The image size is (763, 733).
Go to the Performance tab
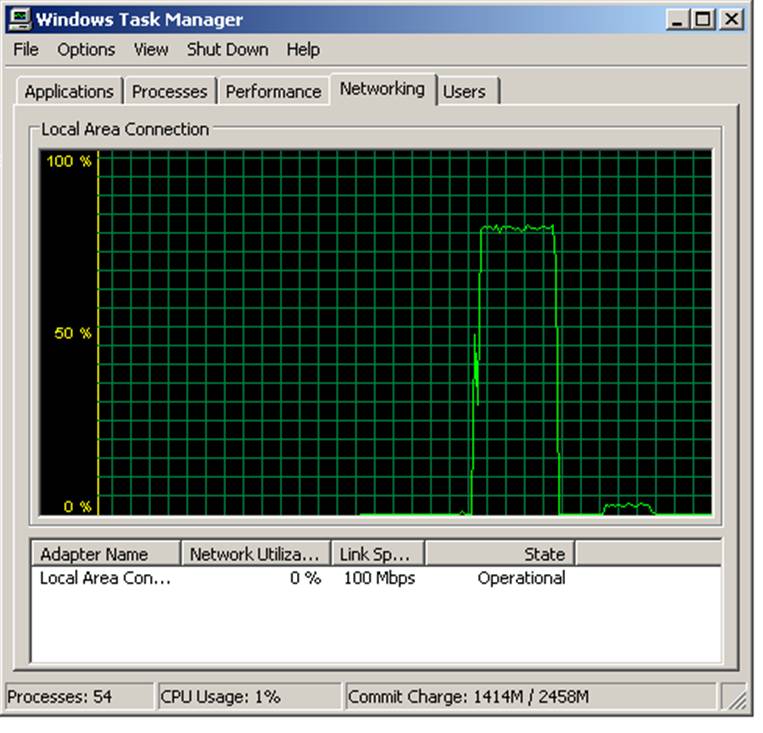273,92
